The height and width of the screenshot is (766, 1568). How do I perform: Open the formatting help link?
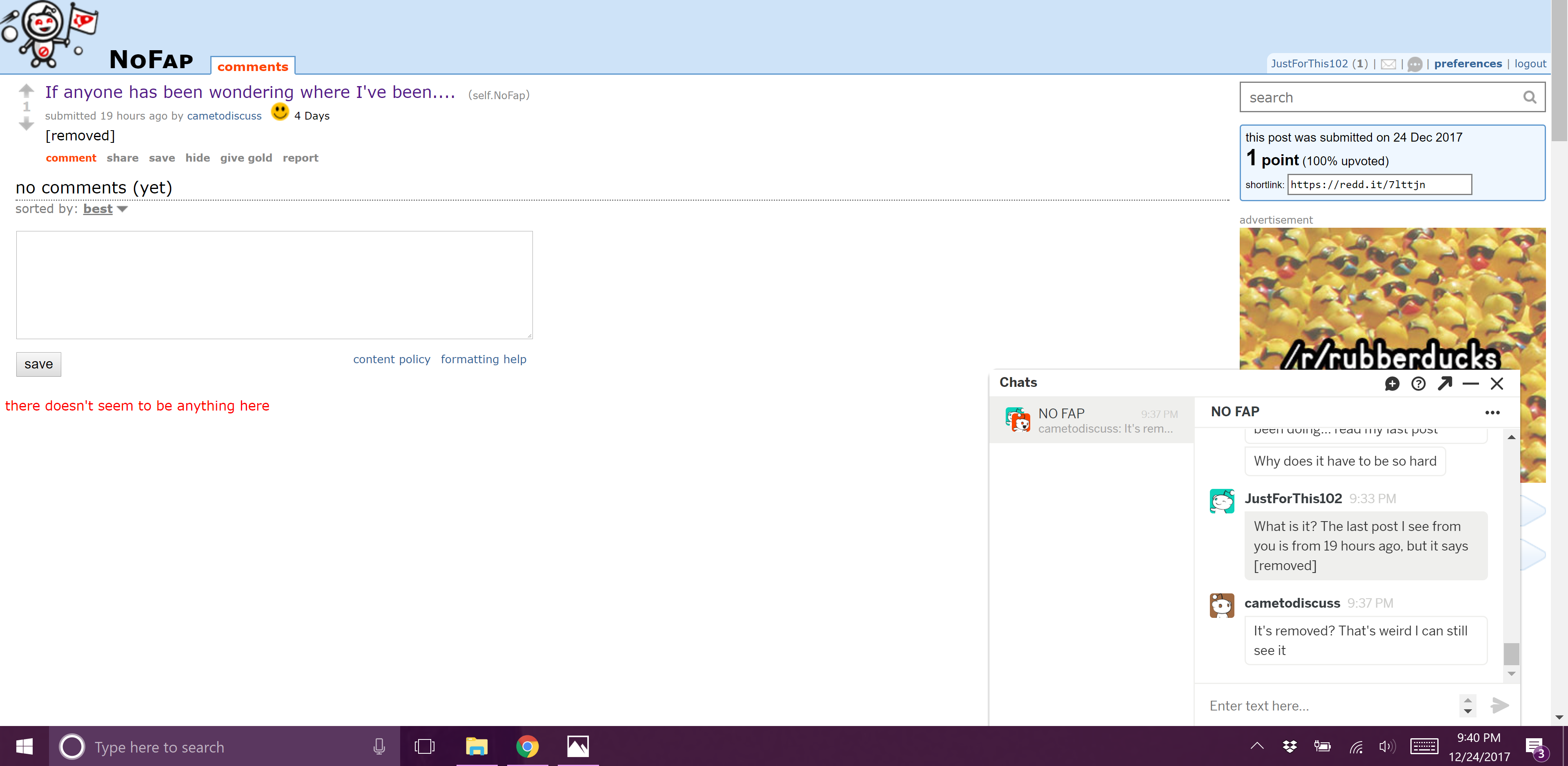(483, 360)
